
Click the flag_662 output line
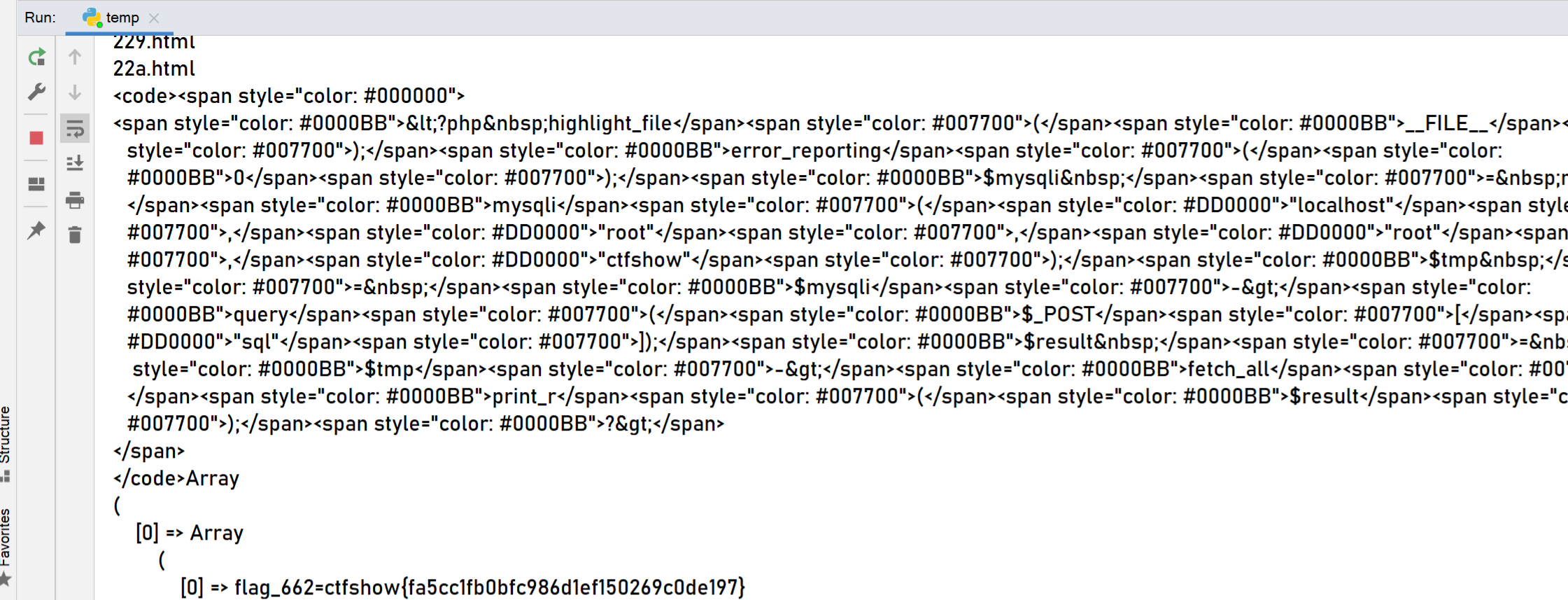coord(462,587)
